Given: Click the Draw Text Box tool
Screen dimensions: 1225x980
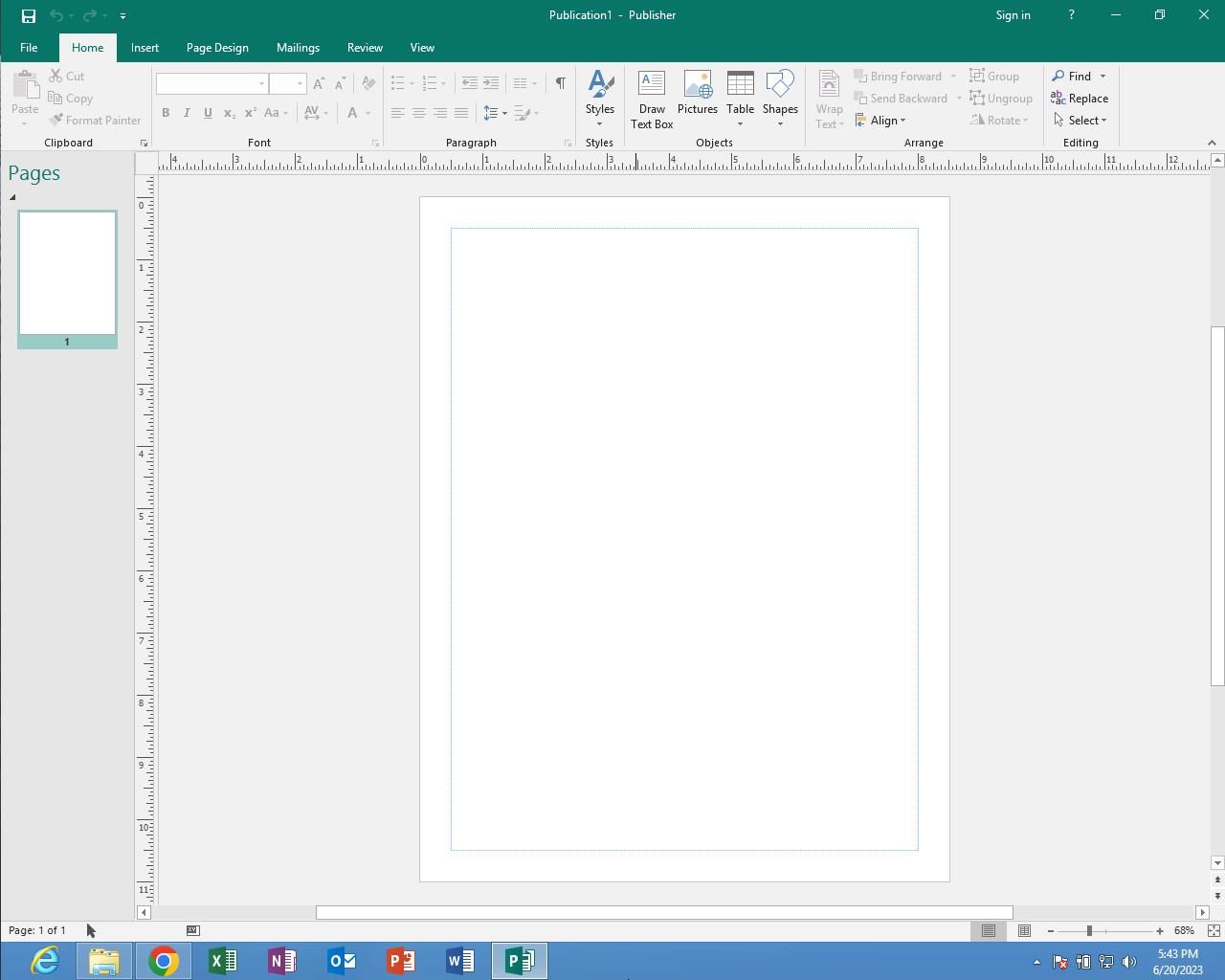Looking at the screenshot, I should pos(652,99).
